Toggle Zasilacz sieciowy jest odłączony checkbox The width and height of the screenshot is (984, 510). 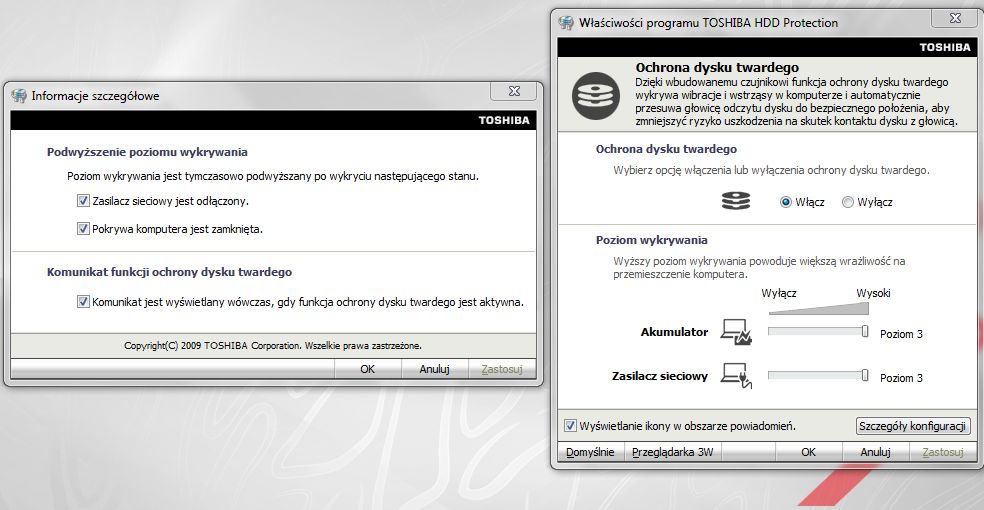click(x=83, y=201)
